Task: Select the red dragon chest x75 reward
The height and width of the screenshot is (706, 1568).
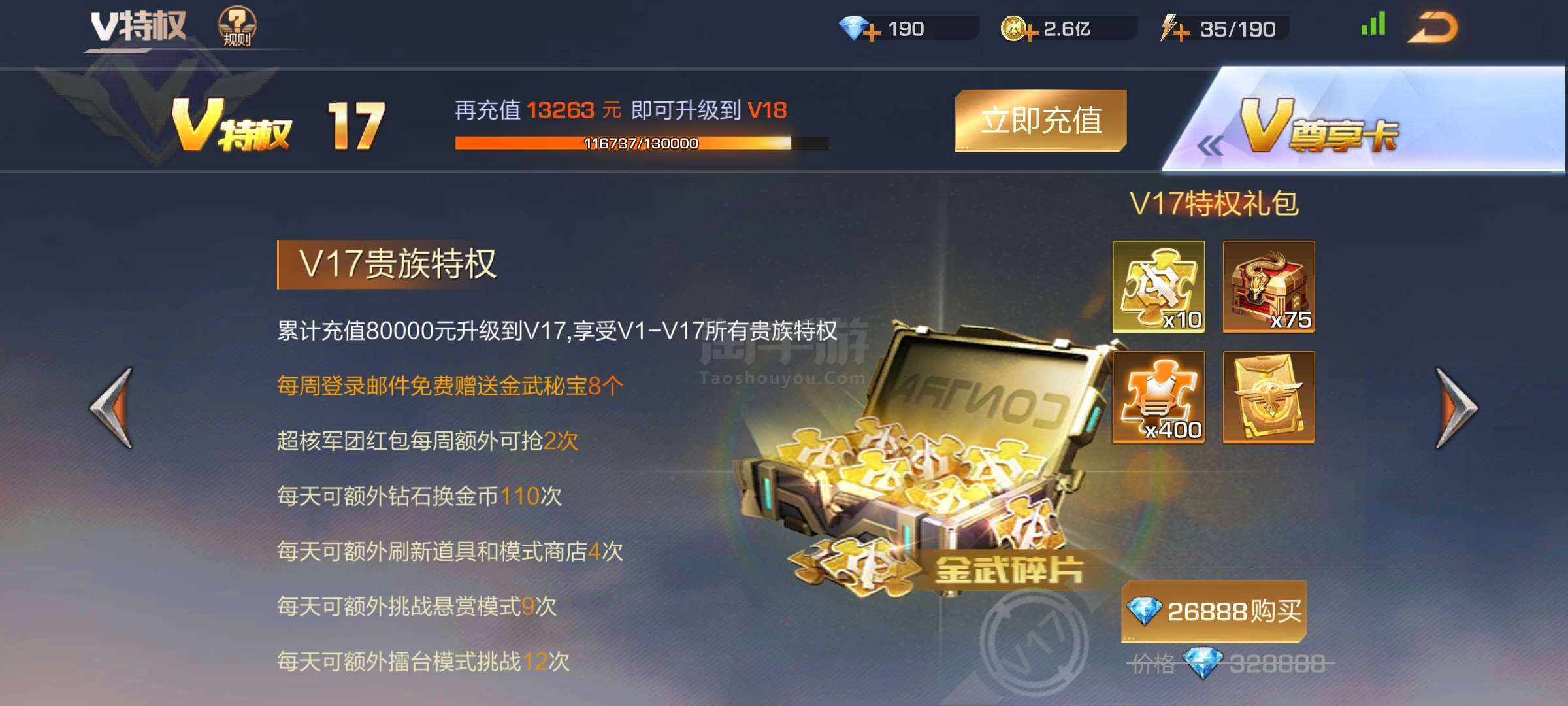Action: (x=1269, y=286)
